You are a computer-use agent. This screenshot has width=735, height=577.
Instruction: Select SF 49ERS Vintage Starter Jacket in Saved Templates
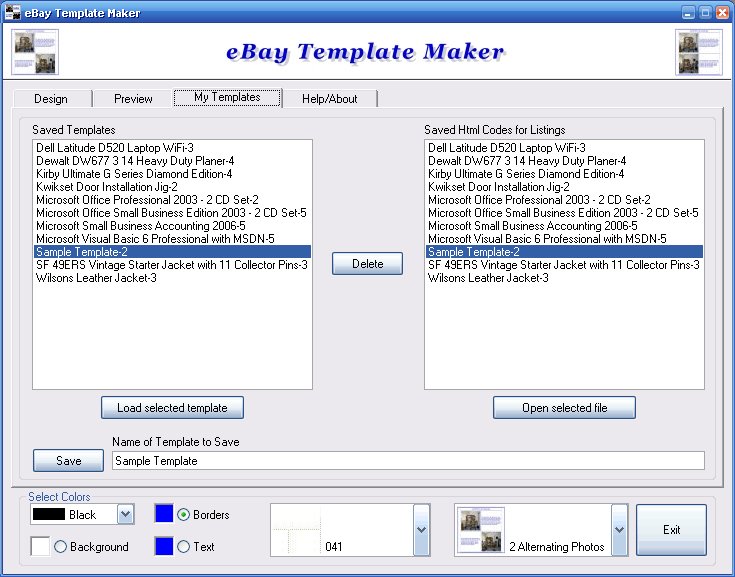pyautogui.click(x=172, y=265)
